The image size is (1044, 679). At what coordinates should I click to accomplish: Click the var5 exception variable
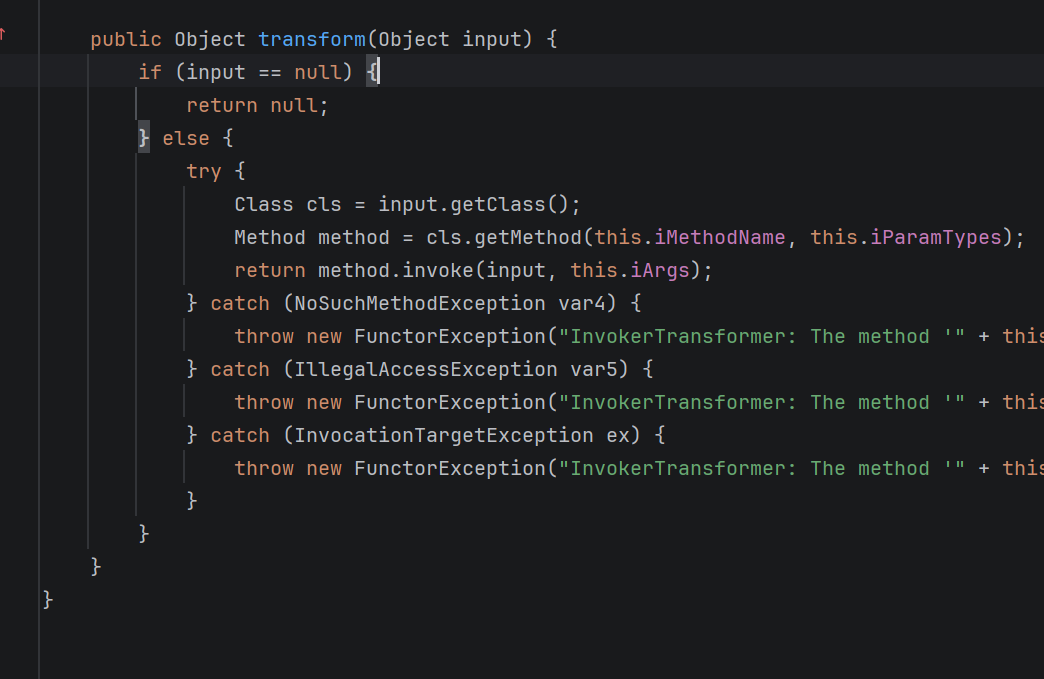pyautogui.click(x=594, y=369)
